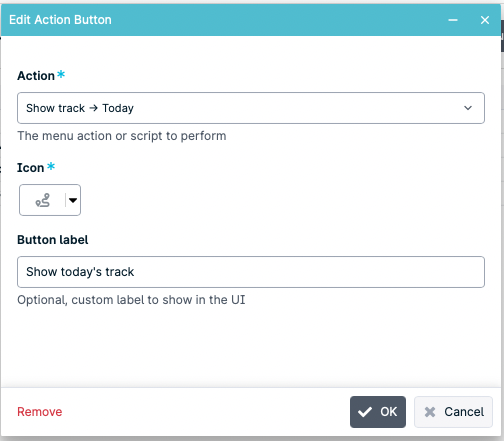Click the arrow symbol between 'Show track' and 'Today'
Image resolution: width=504 pixels, height=441 pixels.
pyautogui.click(x=94, y=108)
